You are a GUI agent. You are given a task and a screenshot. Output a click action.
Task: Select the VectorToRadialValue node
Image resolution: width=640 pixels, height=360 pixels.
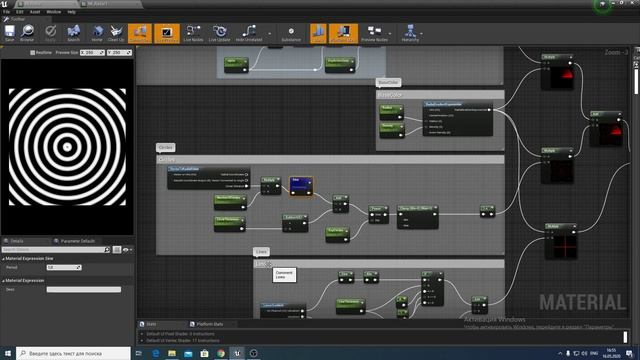click(208, 178)
